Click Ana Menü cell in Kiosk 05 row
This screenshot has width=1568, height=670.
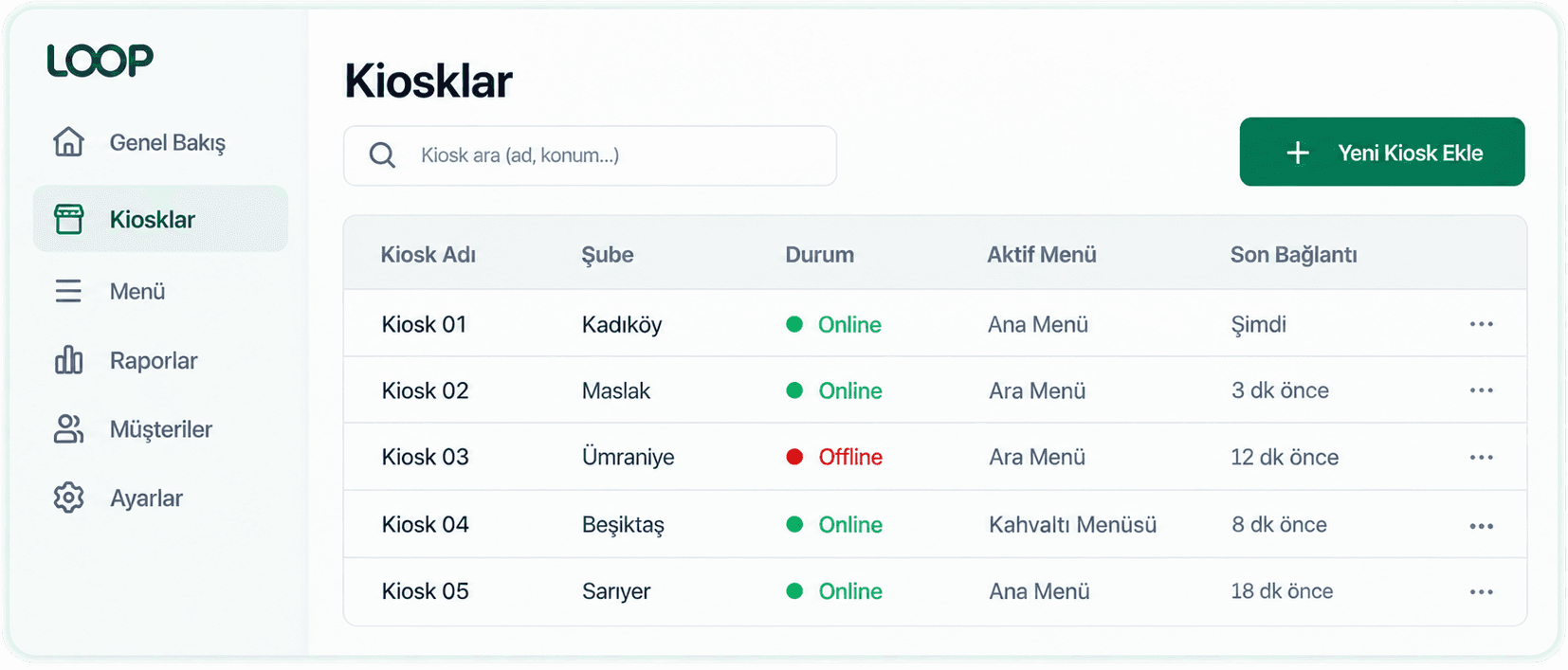point(1039,591)
